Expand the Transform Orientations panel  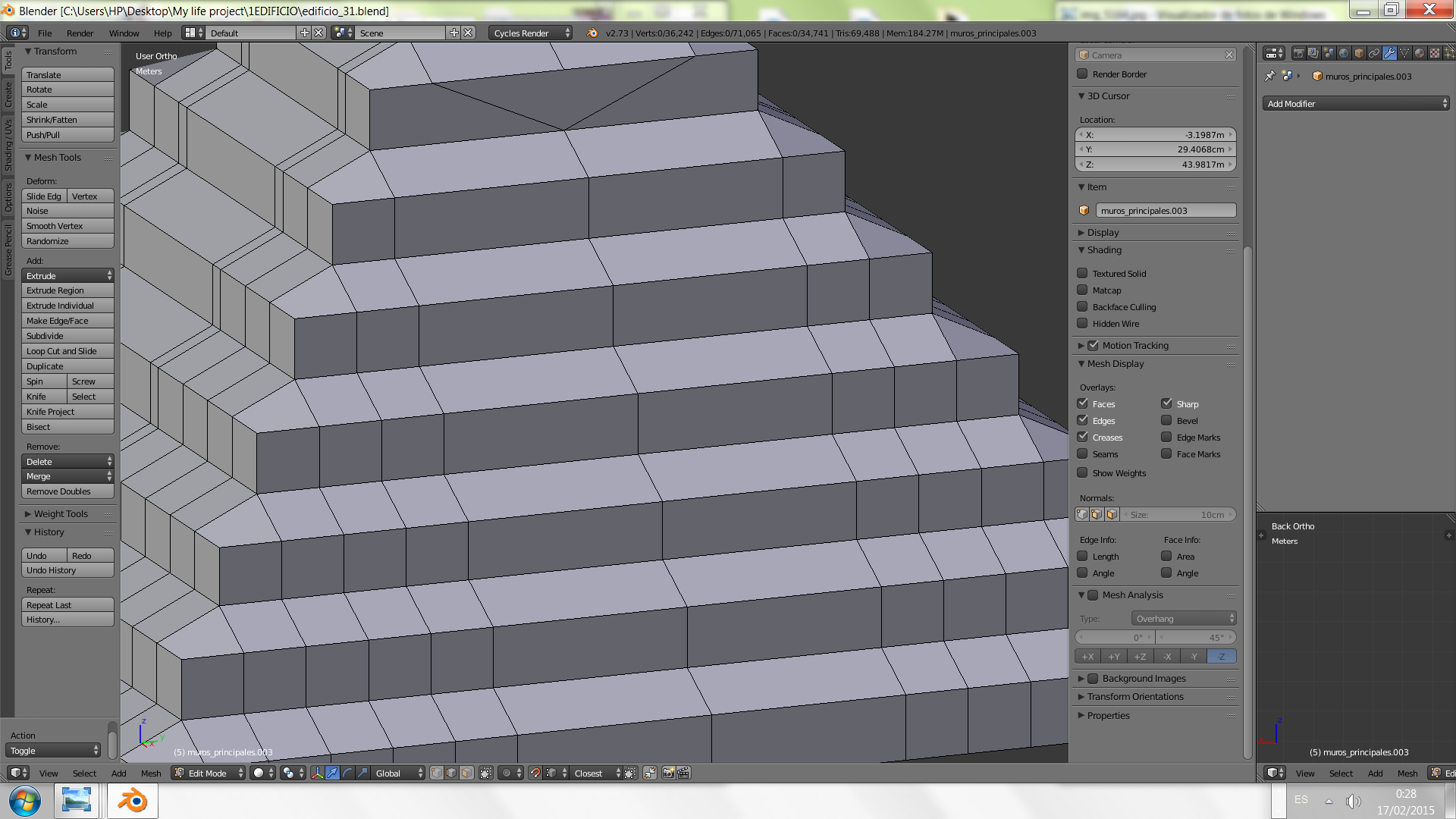click(x=1134, y=697)
